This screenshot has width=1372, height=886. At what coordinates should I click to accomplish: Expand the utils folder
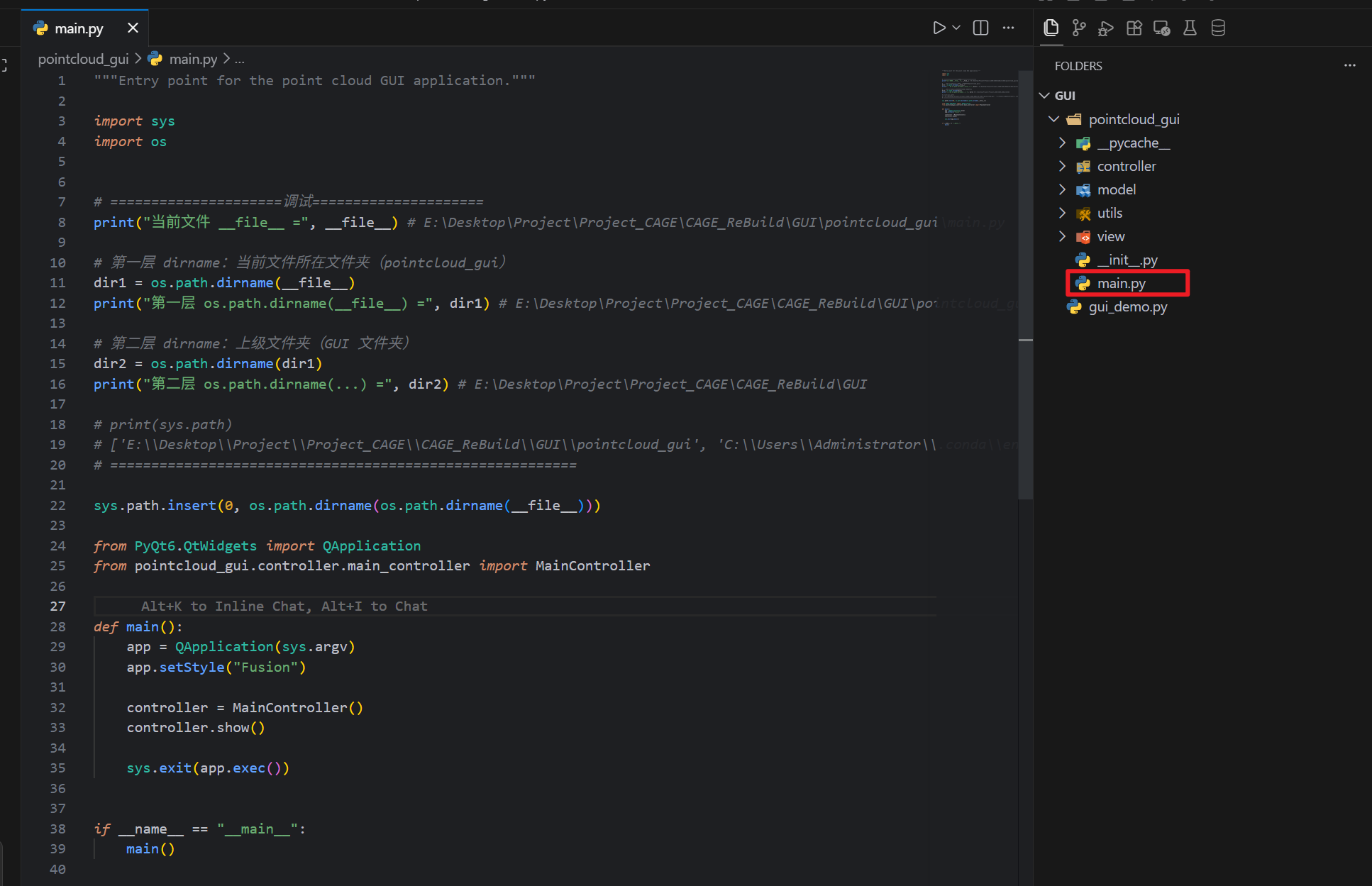[1062, 213]
